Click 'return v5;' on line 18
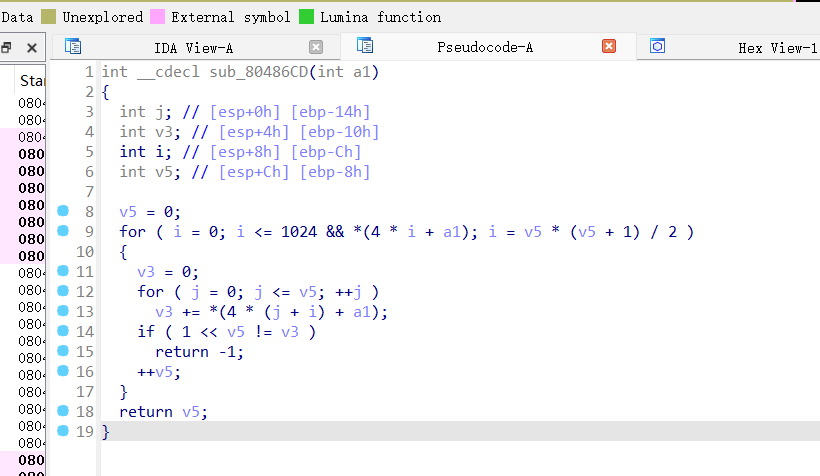 click(x=163, y=412)
